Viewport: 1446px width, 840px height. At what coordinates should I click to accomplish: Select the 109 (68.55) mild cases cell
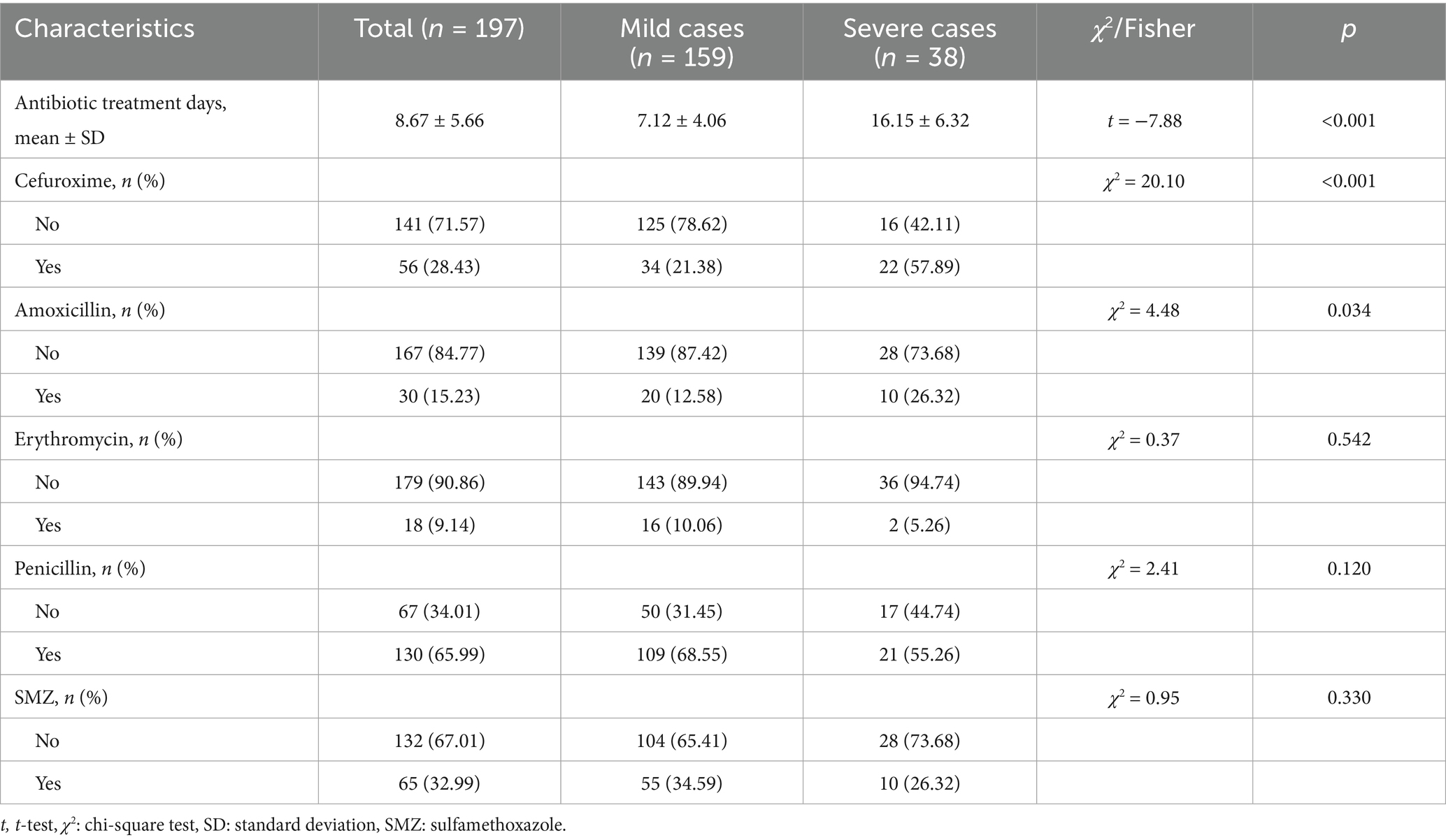pos(682,654)
